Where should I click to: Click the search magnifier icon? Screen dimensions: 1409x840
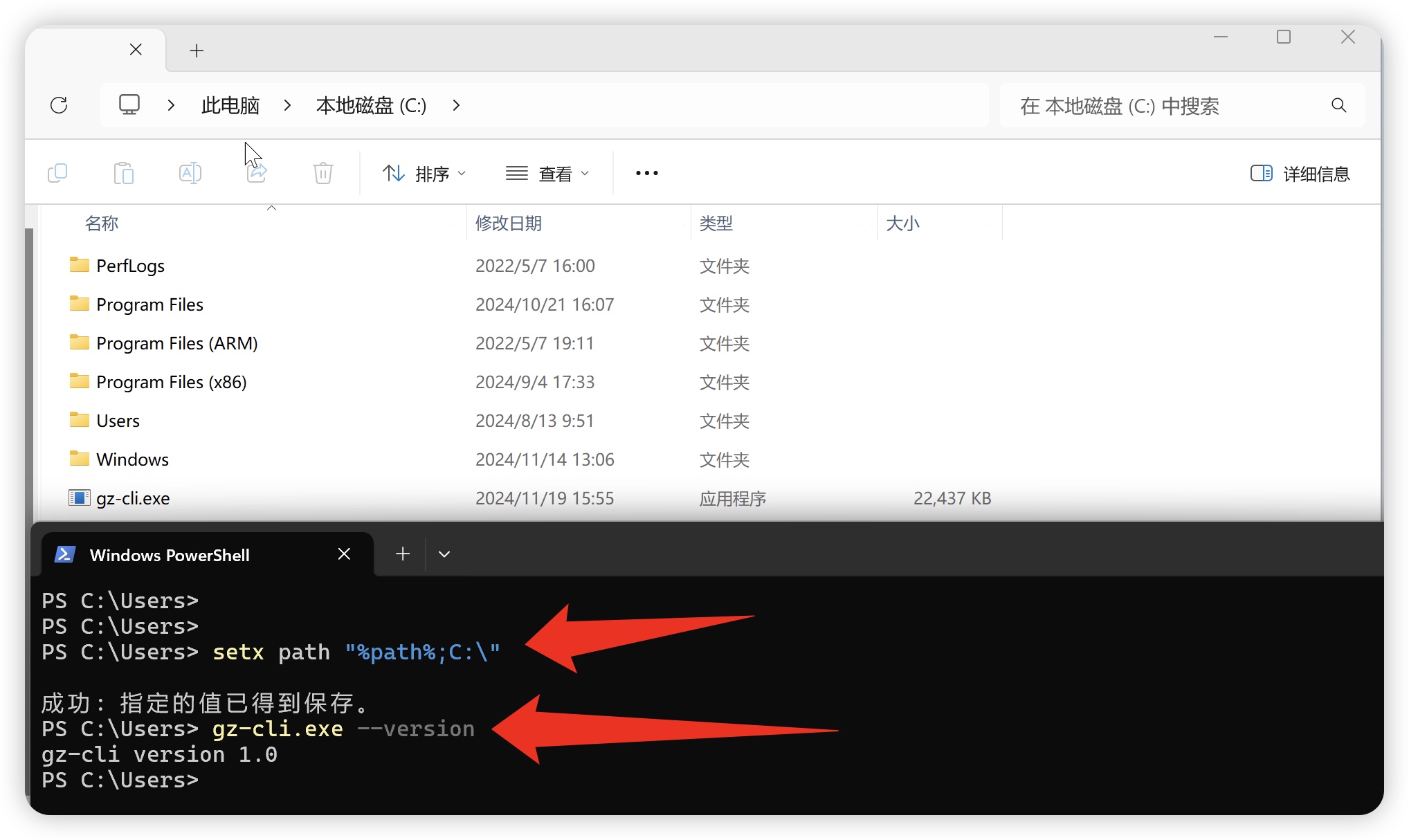click(1338, 105)
